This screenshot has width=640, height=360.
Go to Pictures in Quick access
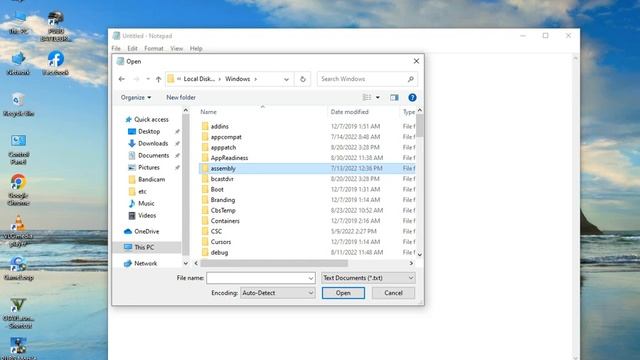coord(149,167)
